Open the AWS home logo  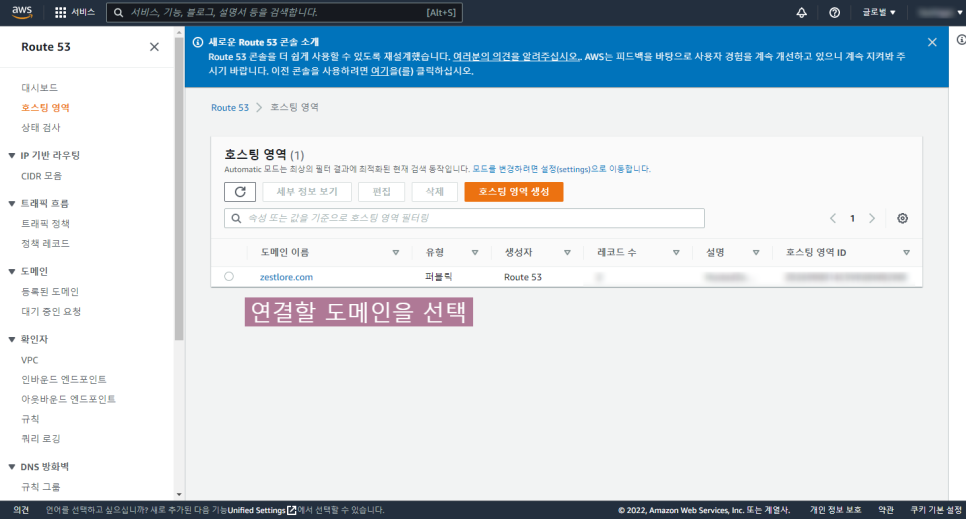(x=22, y=12)
